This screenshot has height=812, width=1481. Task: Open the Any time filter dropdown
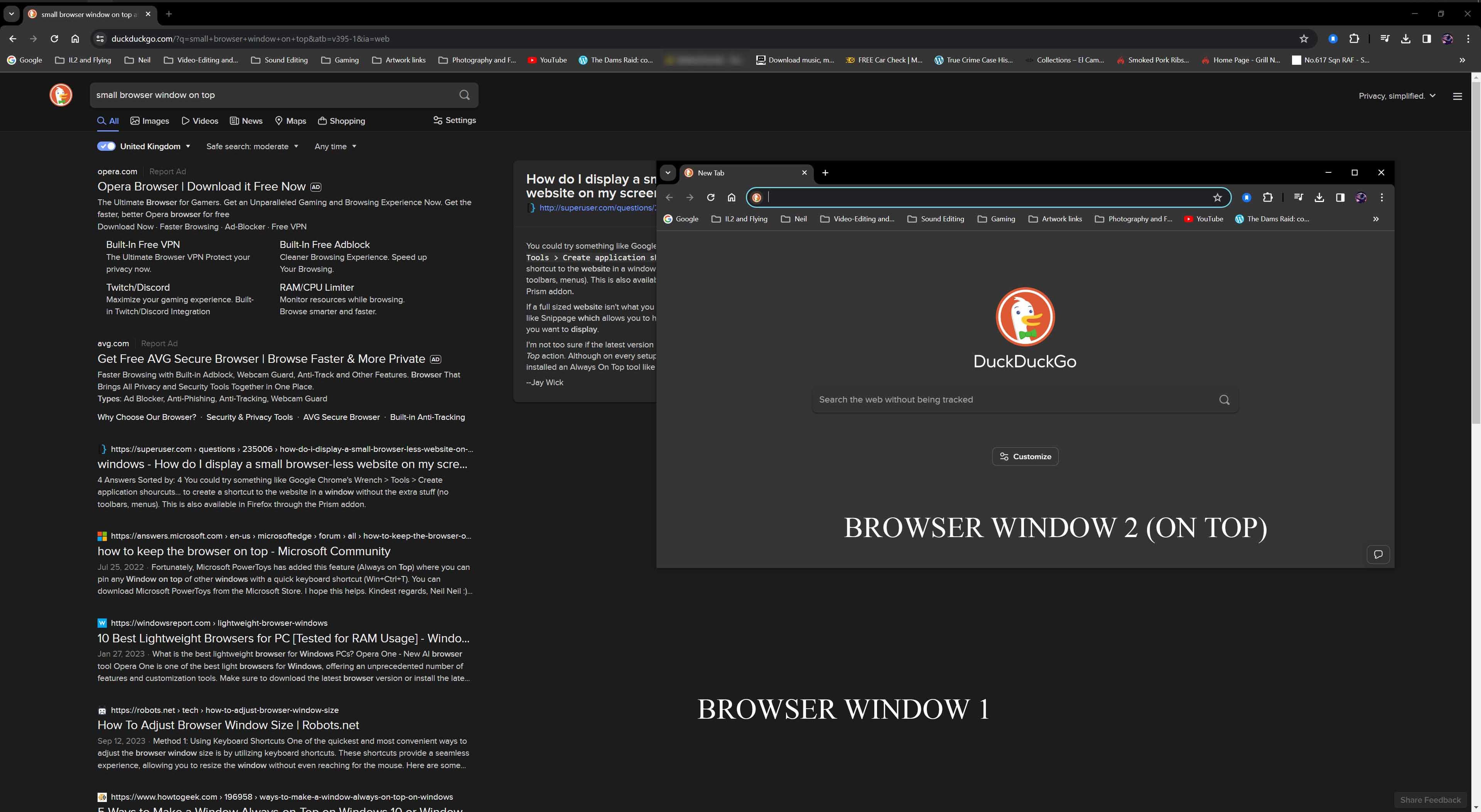(x=336, y=146)
